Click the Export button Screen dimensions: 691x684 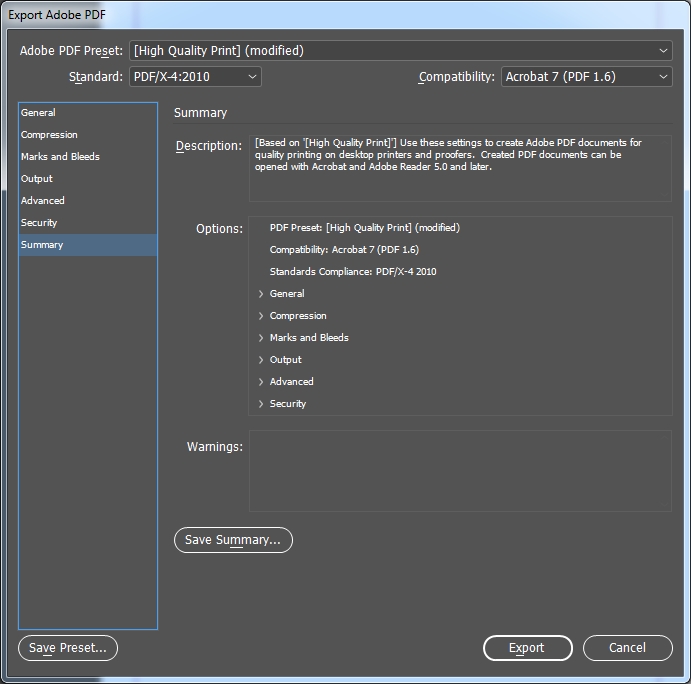pyautogui.click(x=528, y=648)
